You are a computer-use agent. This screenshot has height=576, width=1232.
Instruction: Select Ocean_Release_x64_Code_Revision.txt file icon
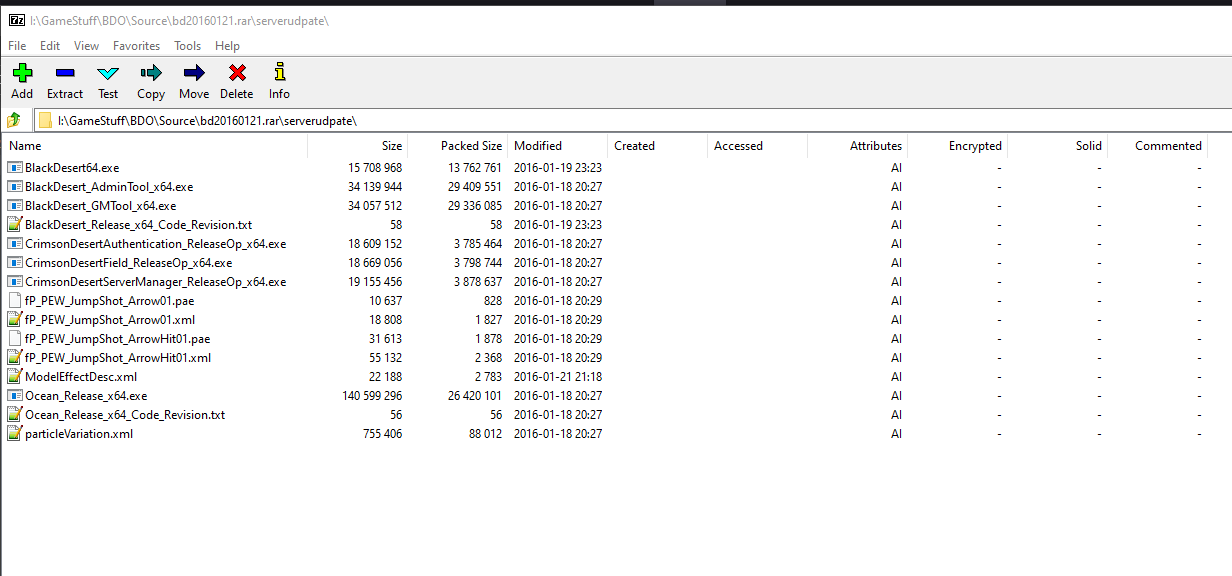[14, 415]
